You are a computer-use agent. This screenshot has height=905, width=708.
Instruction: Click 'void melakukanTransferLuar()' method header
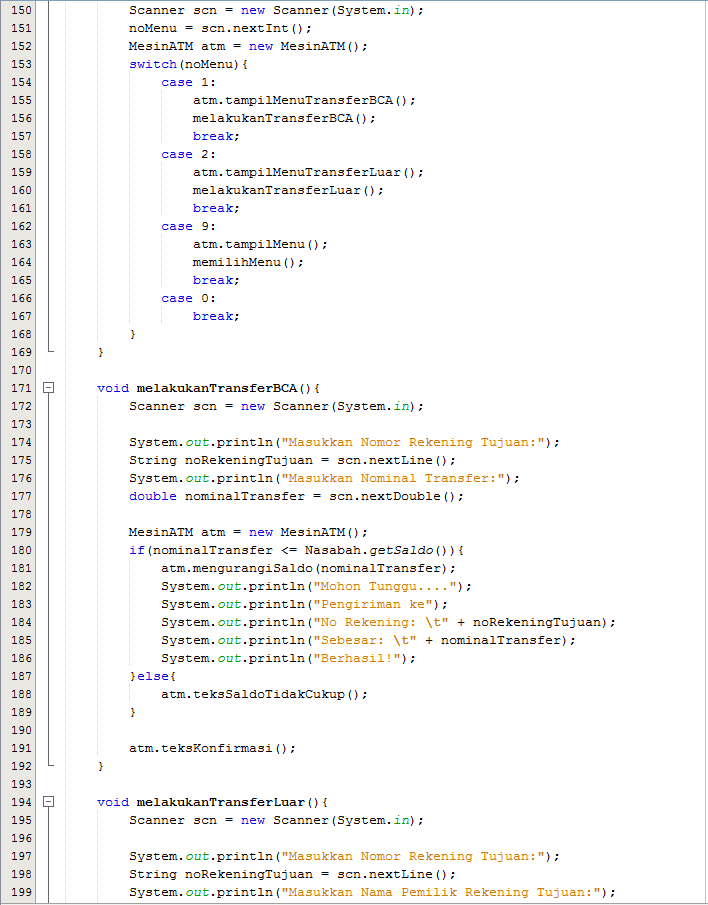point(213,802)
